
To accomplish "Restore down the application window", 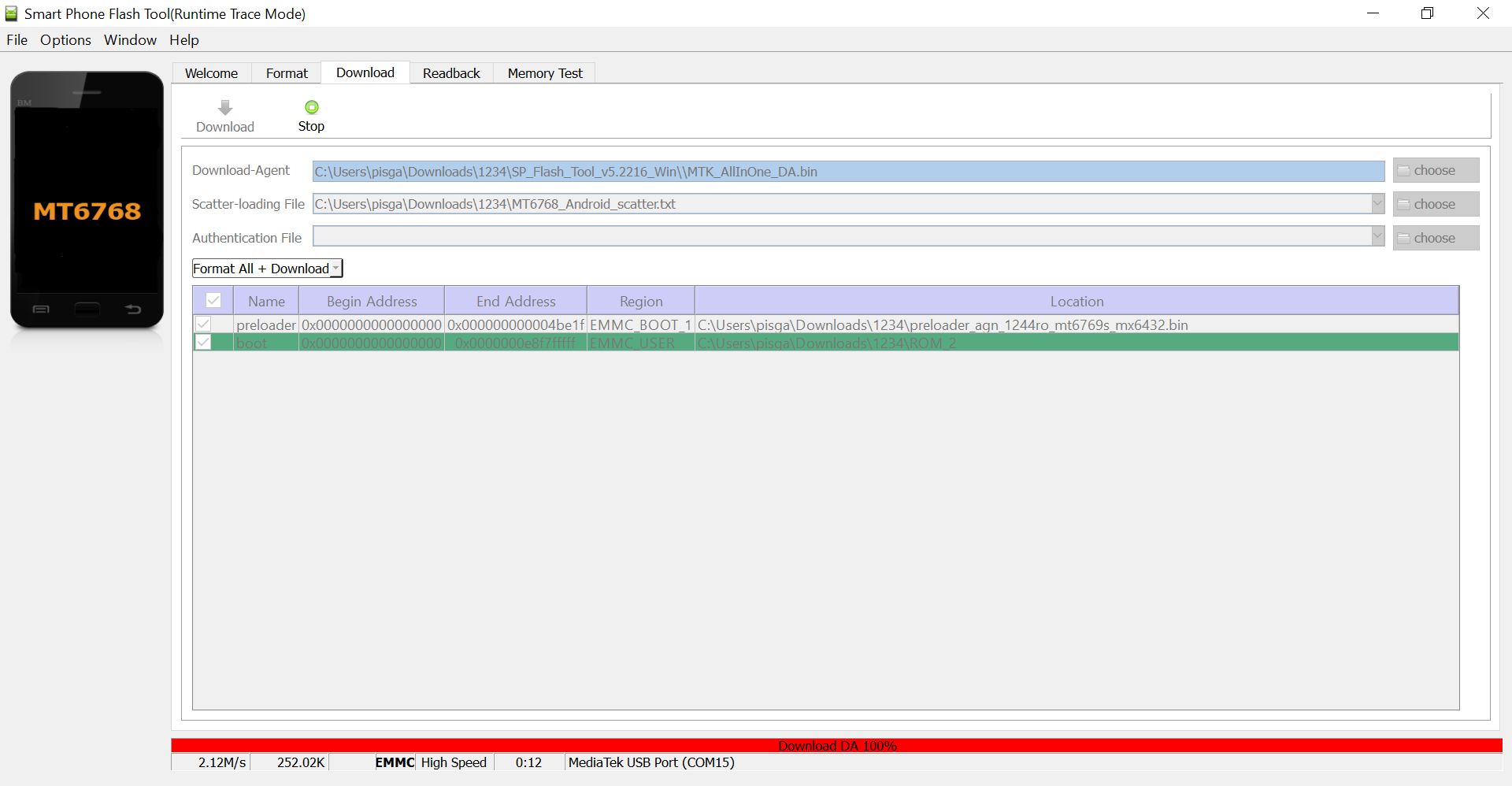I will 1427,13.
